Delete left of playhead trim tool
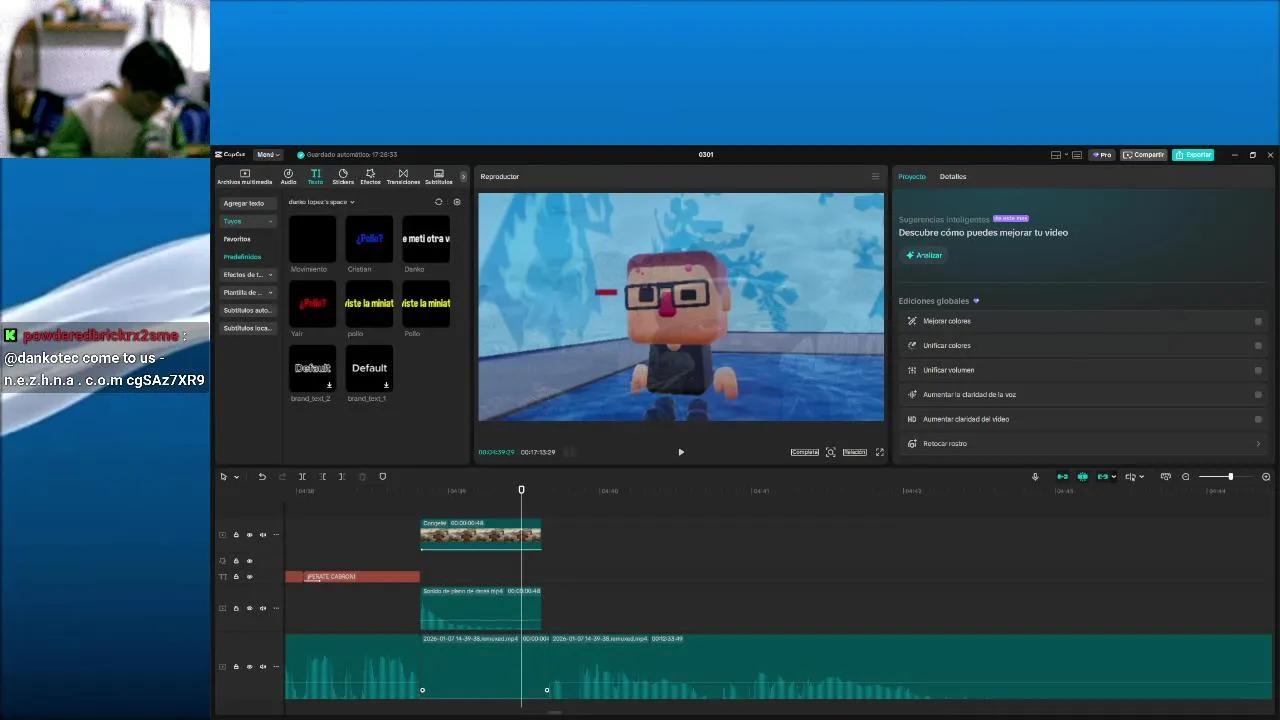This screenshot has height=720, width=1280. point(322,477)
